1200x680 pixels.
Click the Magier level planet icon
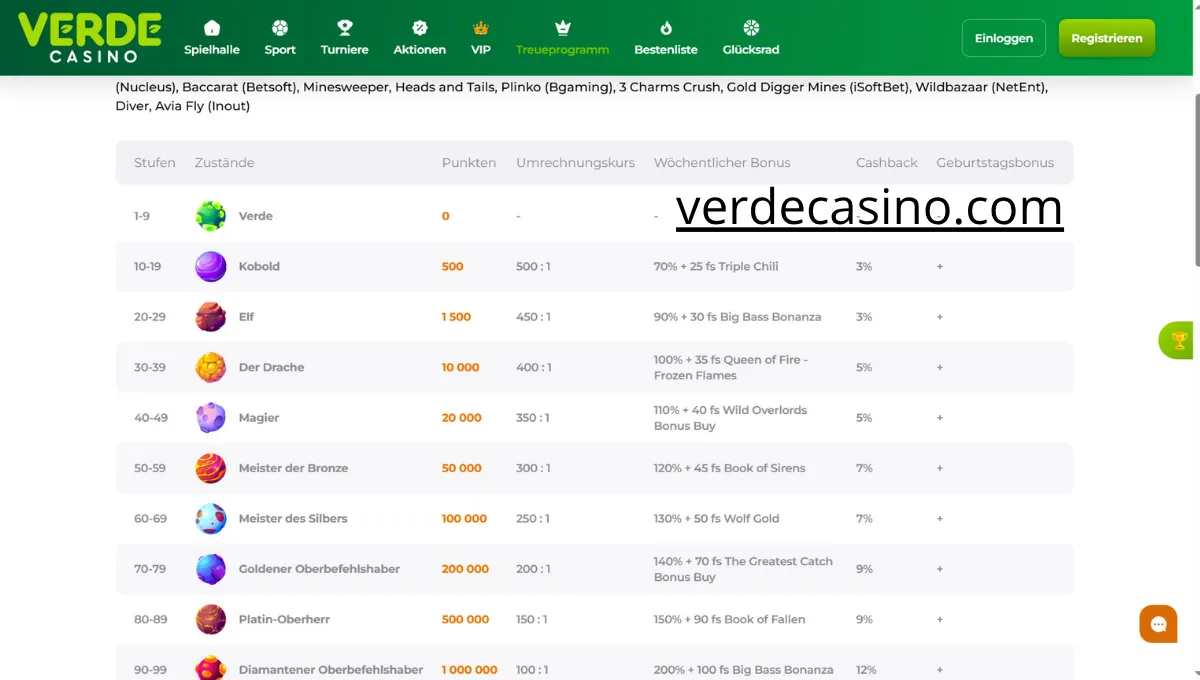point(211,418)
